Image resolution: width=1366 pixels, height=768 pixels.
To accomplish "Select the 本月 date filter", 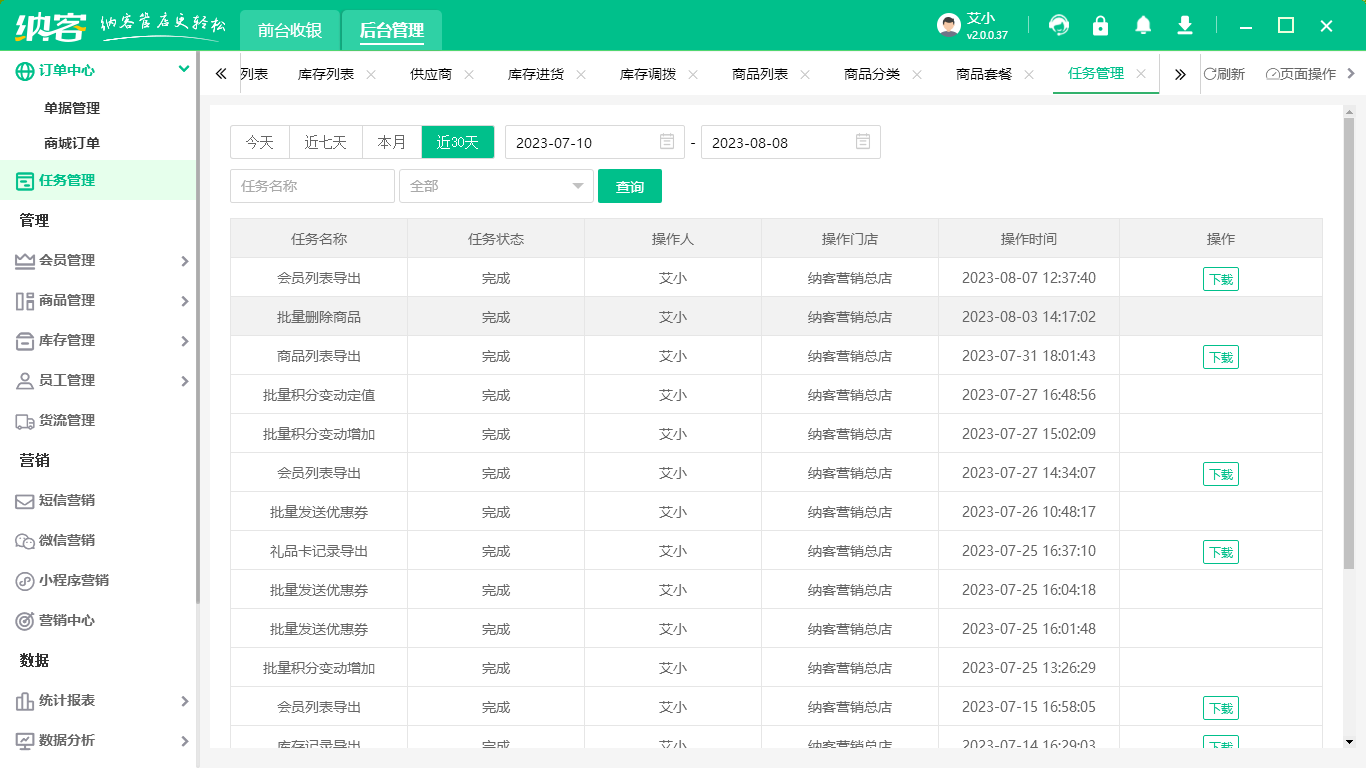I will point(392,142).
